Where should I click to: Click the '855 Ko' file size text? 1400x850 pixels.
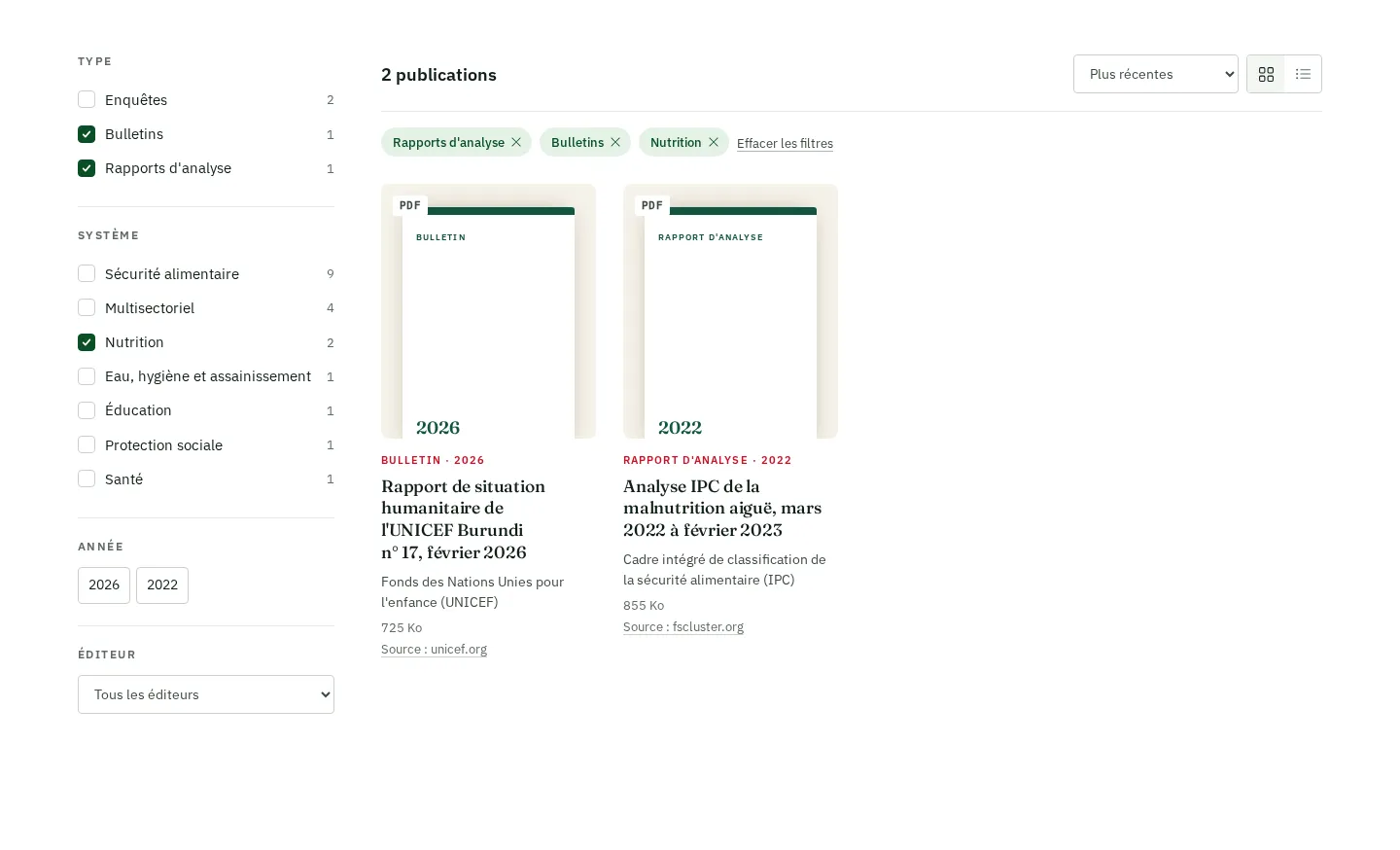pos(644,605)
